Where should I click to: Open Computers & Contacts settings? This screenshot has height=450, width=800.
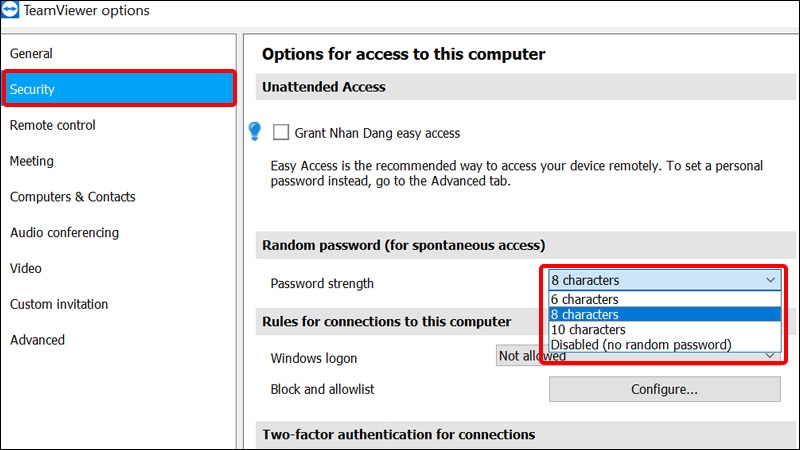click(72, 197)
